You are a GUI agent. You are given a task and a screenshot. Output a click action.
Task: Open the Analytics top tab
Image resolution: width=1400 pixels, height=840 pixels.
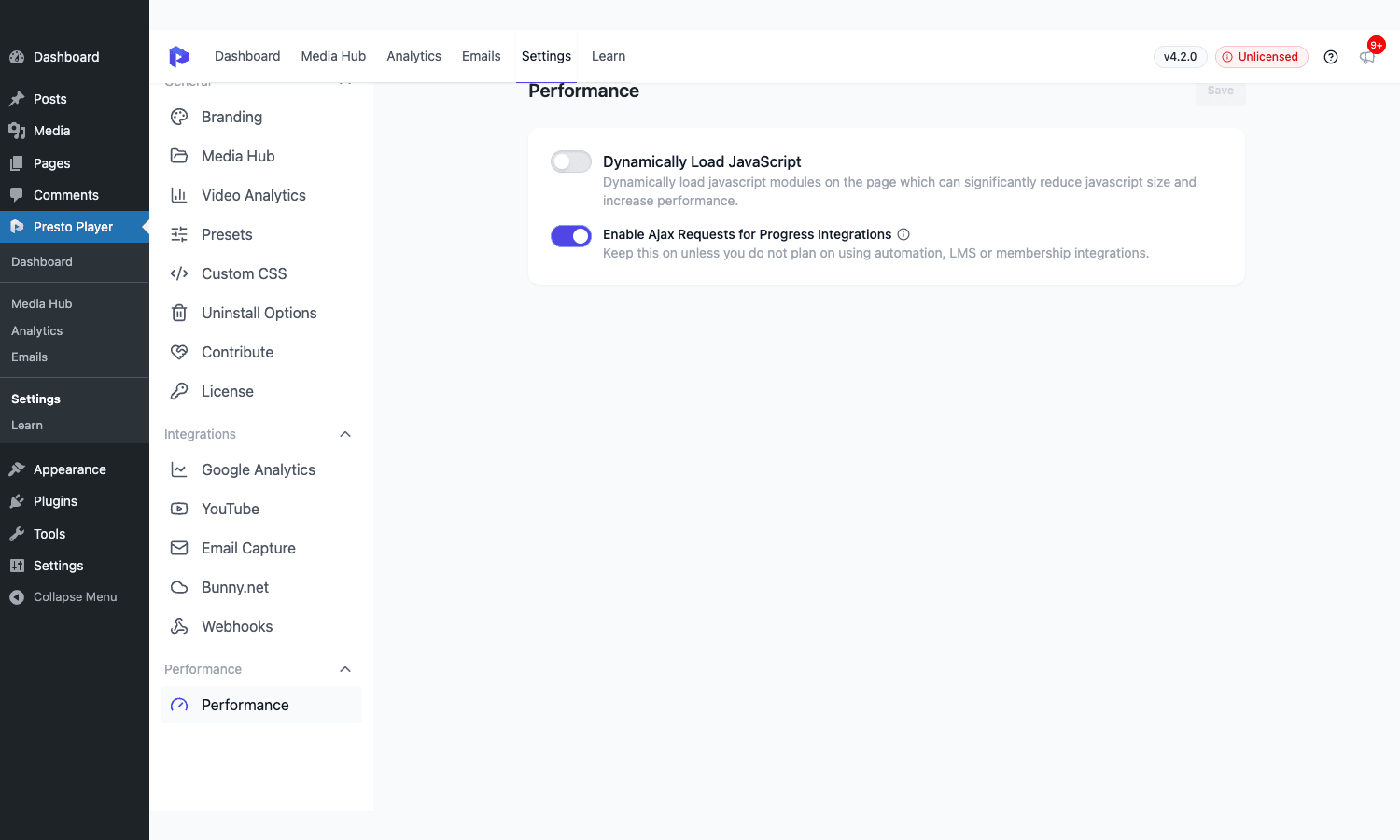(x=413, y=56)
